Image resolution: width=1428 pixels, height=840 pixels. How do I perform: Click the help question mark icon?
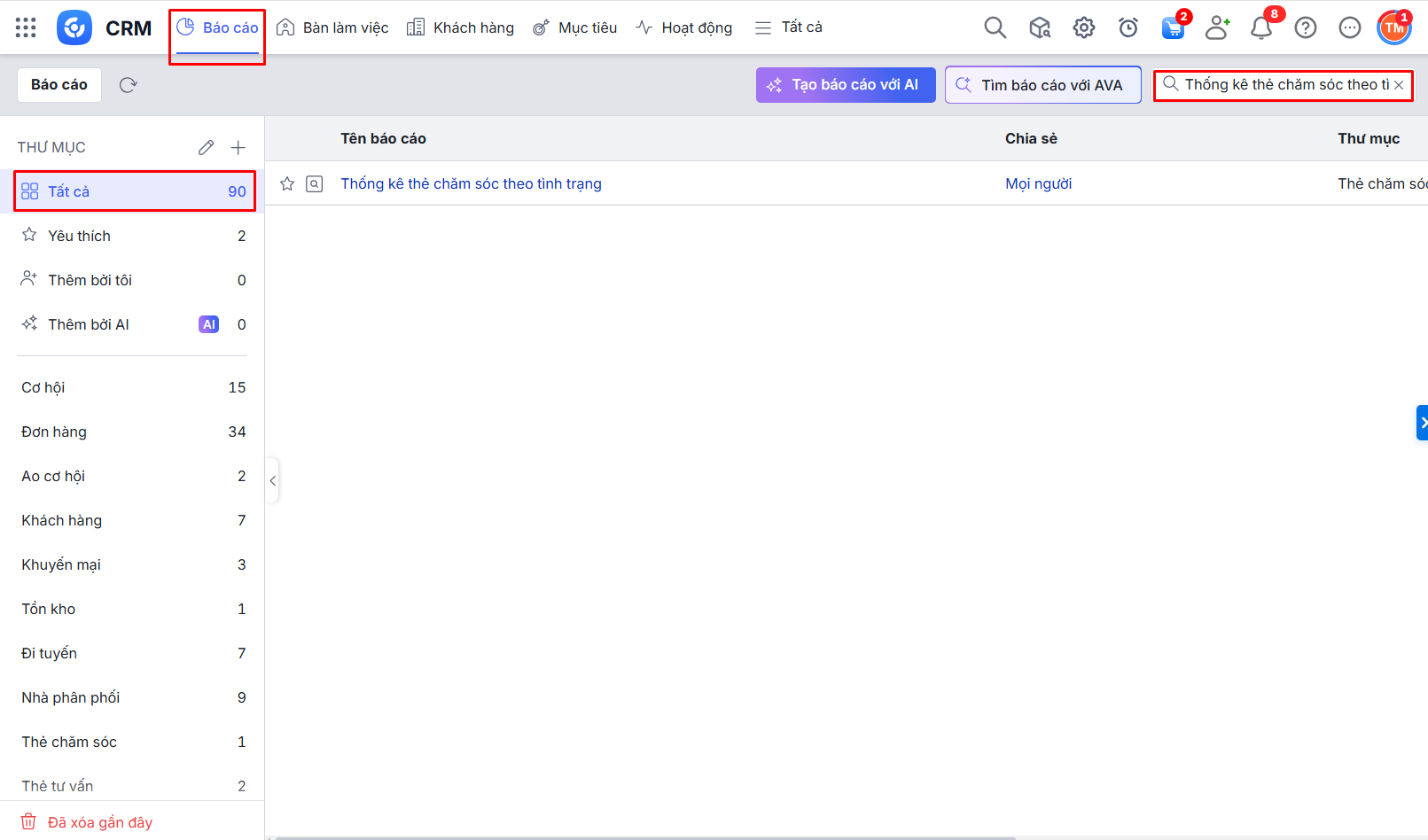1305,27
